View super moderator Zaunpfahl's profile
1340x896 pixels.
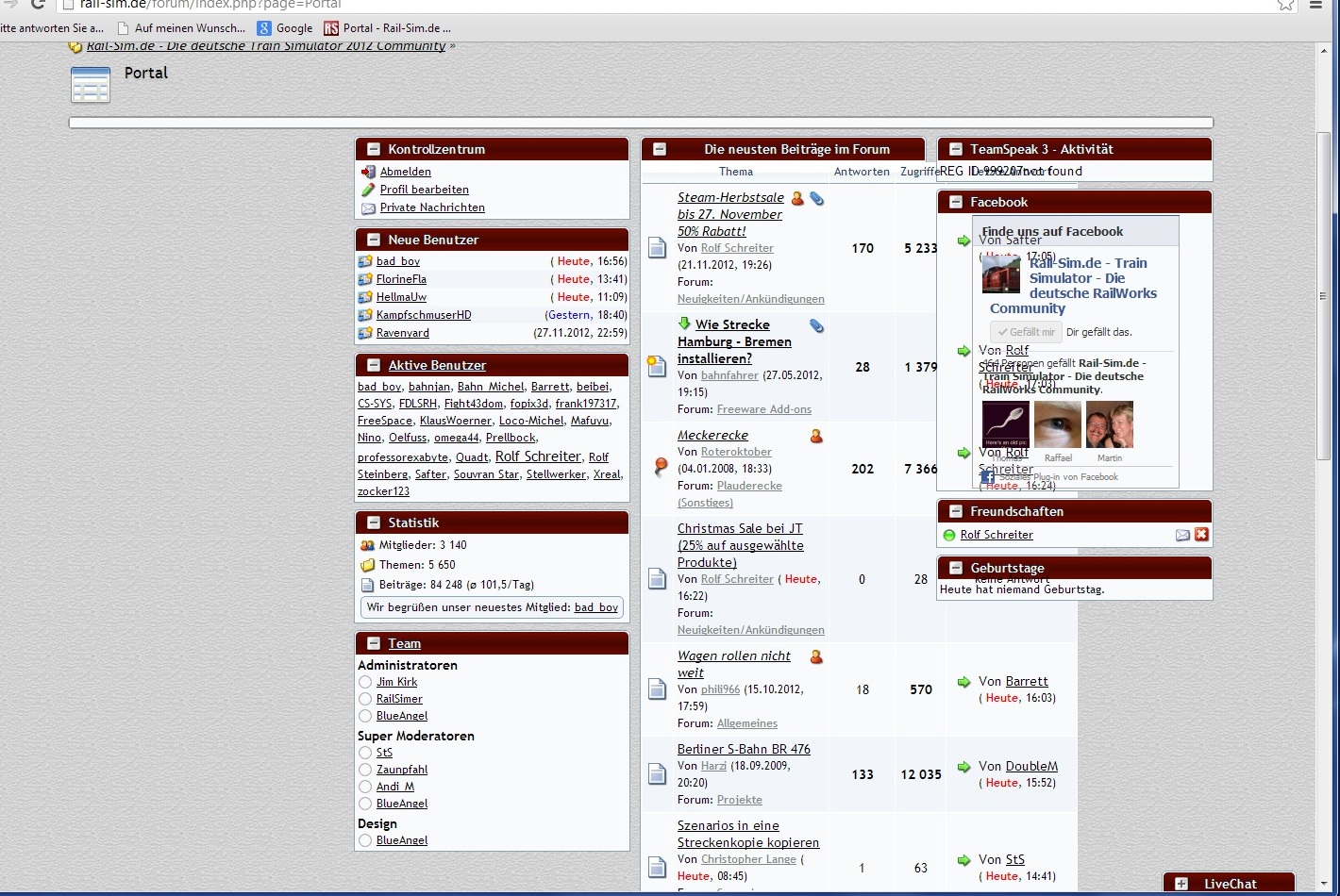(x=402, y=770)
